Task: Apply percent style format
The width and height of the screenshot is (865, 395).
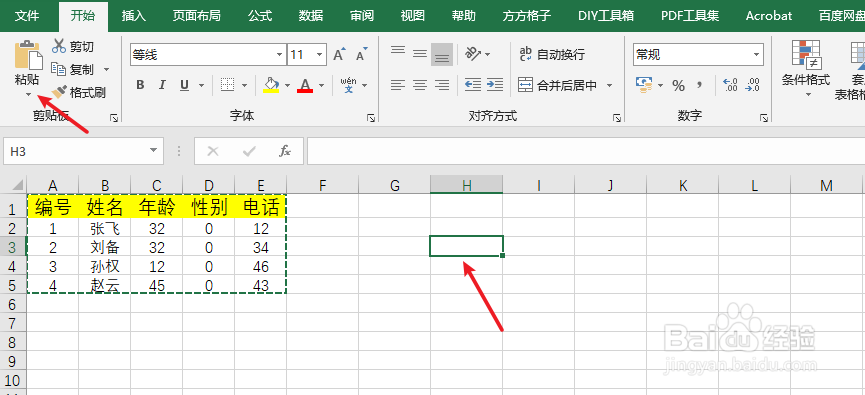Action: [x=679, y=86]
